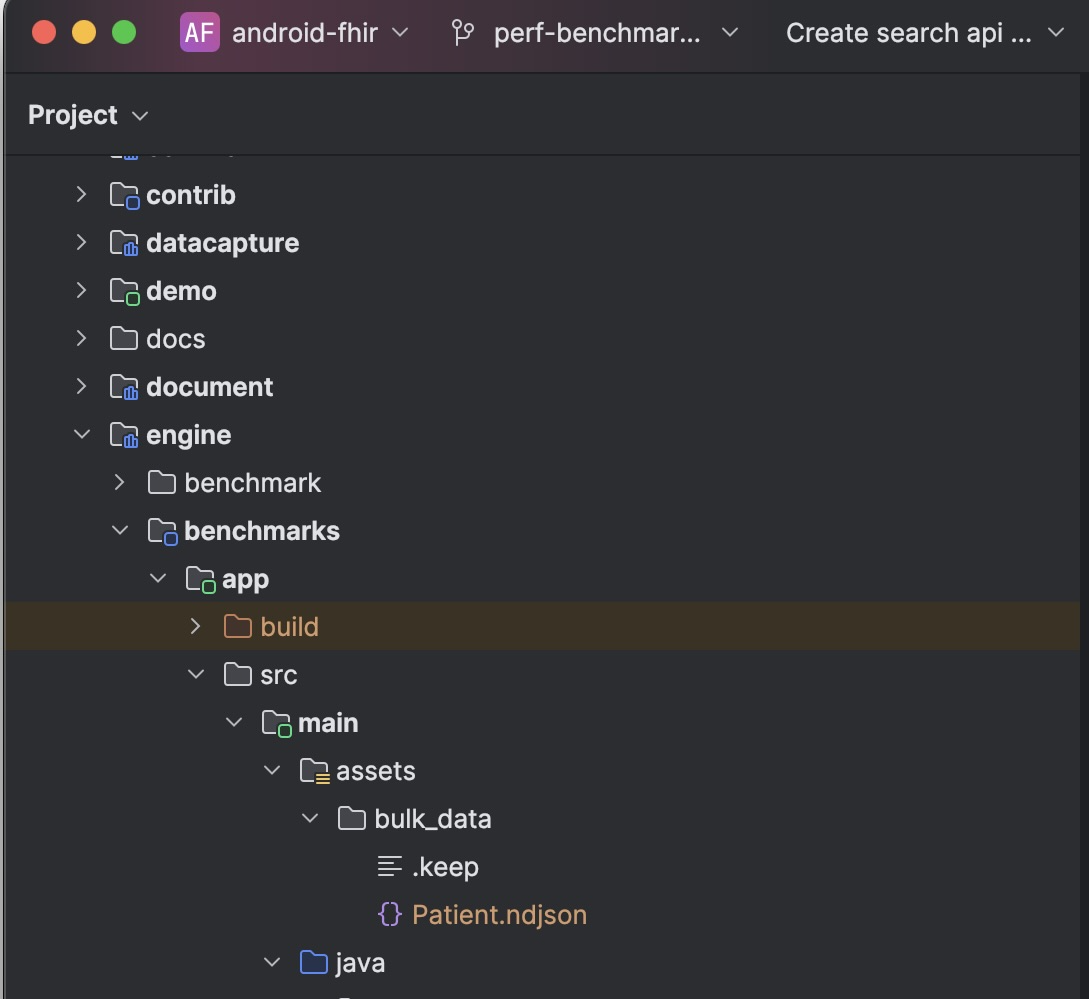This screenshot has height=999, width=1089.
Task: Collapse the main folder
Action: click(234, 722)
